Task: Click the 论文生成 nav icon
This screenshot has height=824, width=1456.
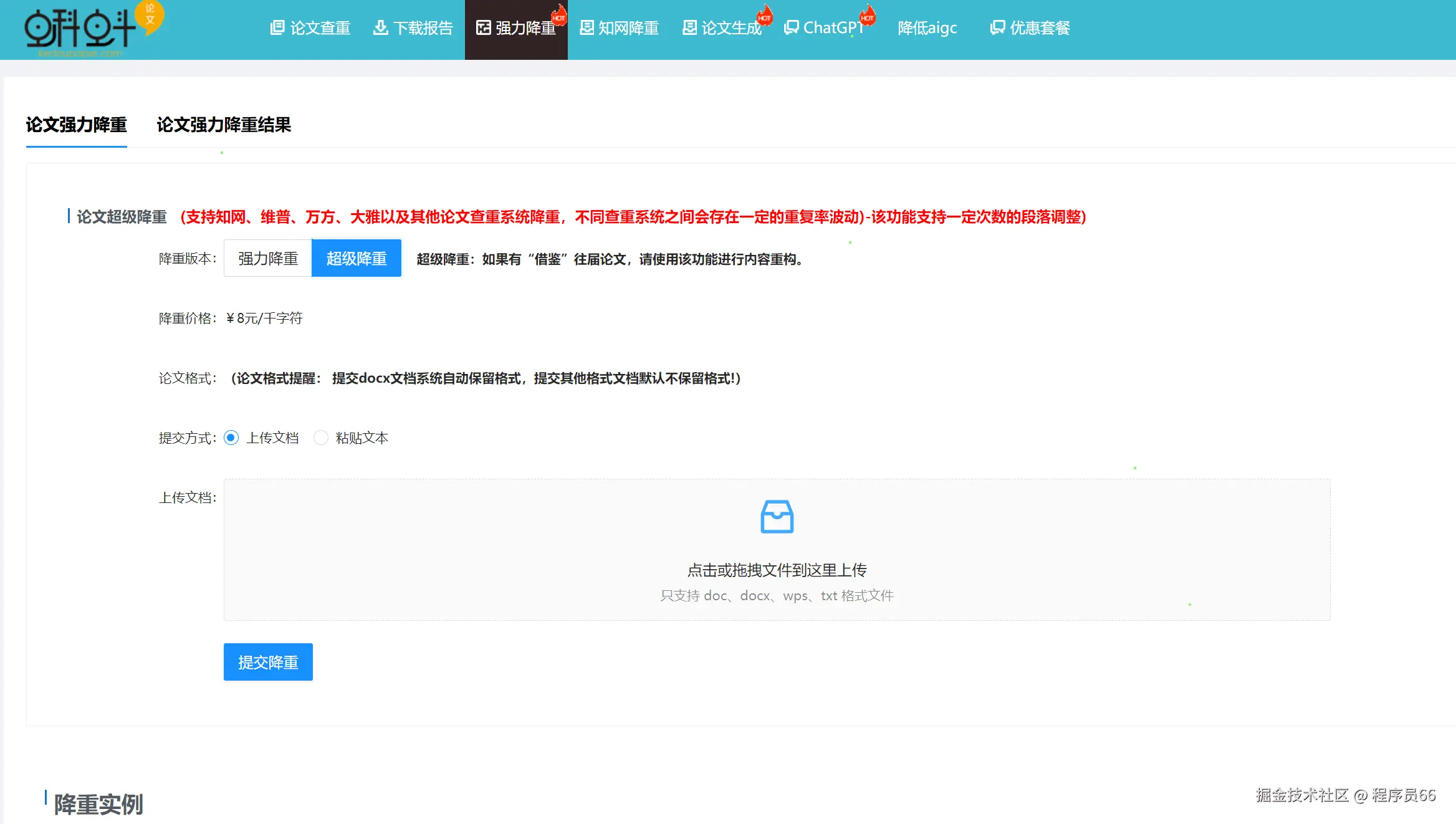Action: 689,27
